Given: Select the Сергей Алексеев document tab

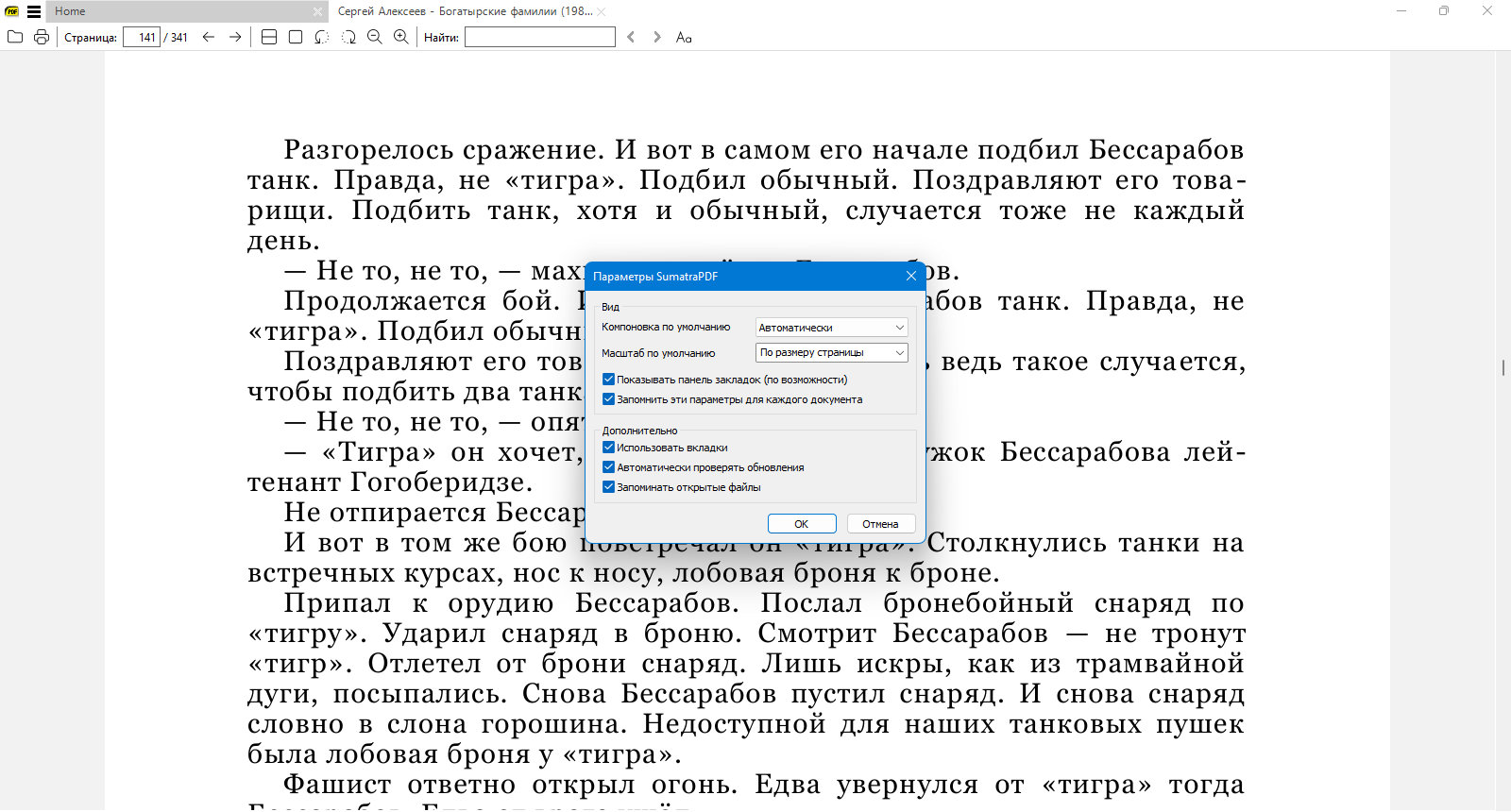Looking at the screenshot, I should tap(466, 11).
